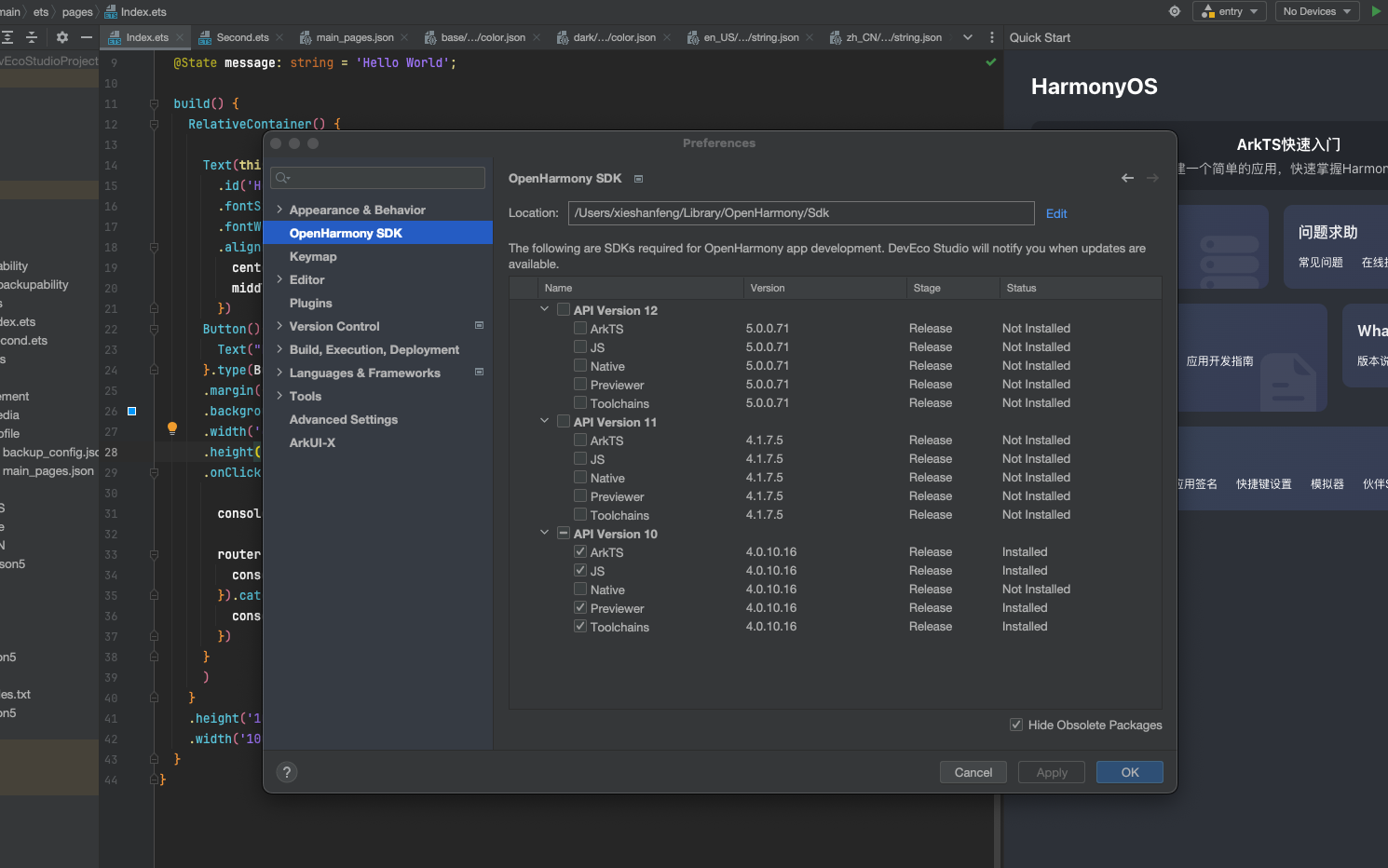Image resolution: width=1388 pixels, height=868 pixels.
Task: Click the project-level icon beside OpenHarmony SDK title
Action: pyautogui.click(x=638, y=179)
